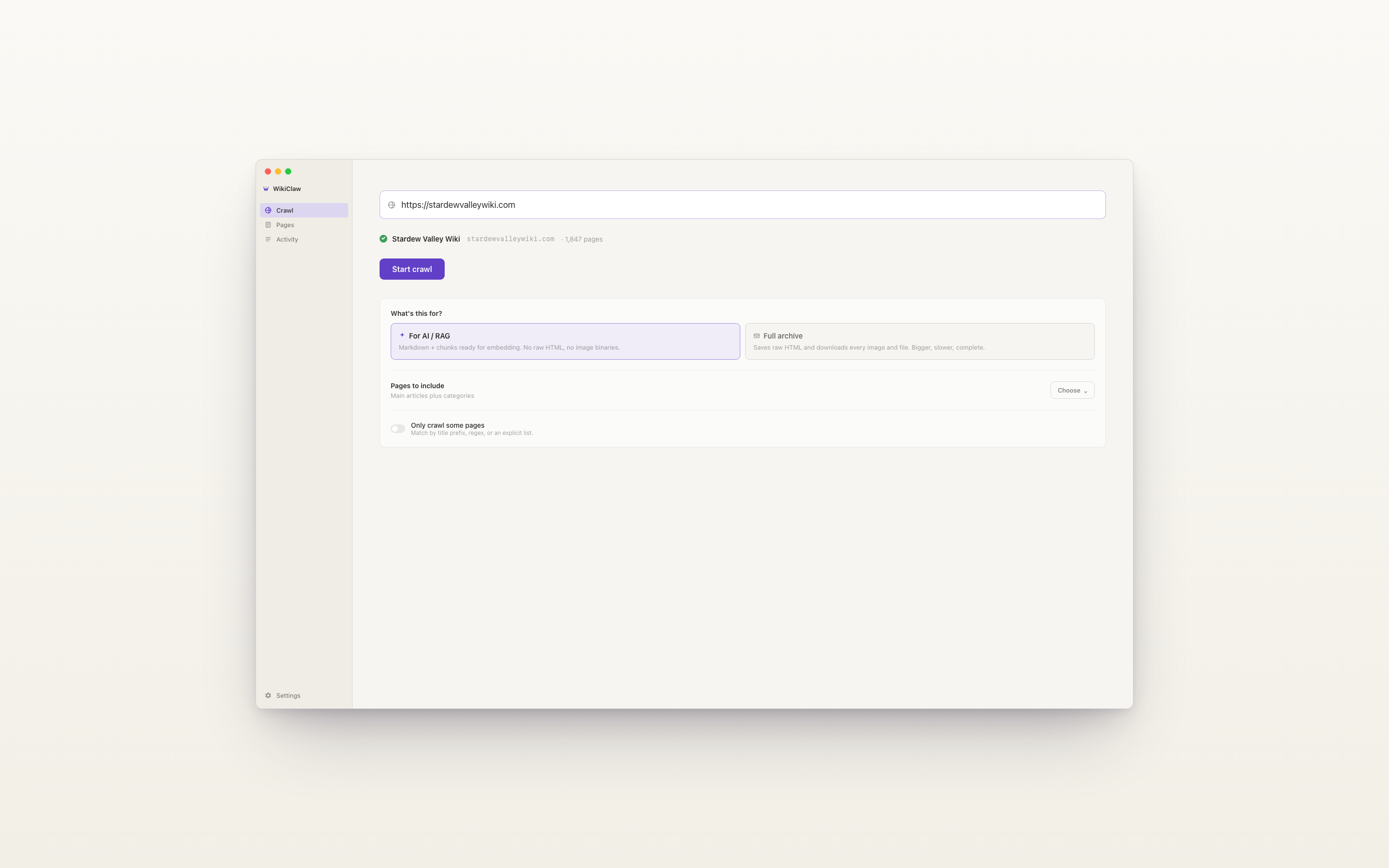
Task: Open the Activity section
Action: [304, 239]
